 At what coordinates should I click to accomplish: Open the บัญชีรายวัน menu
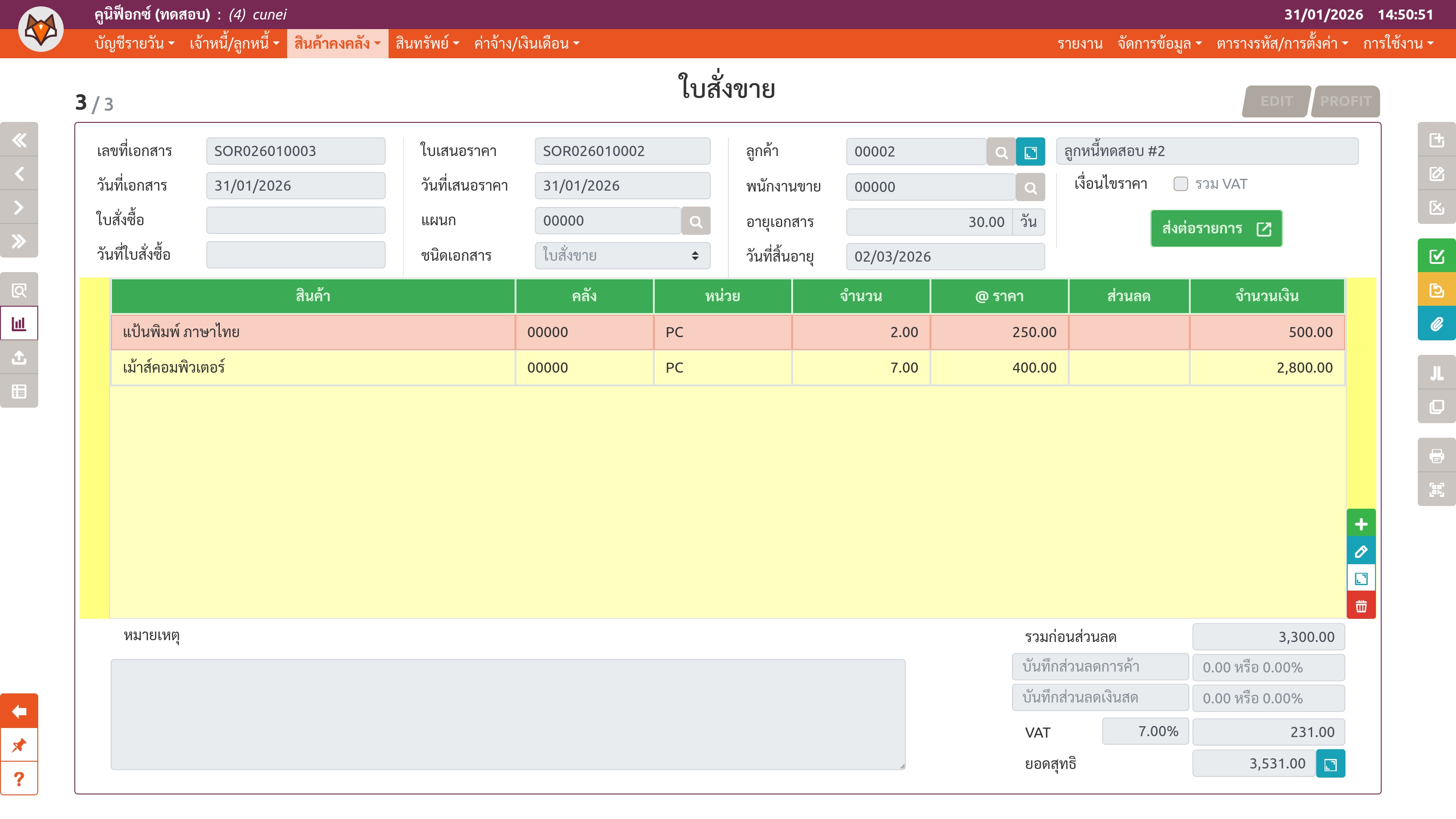(134, 44)
